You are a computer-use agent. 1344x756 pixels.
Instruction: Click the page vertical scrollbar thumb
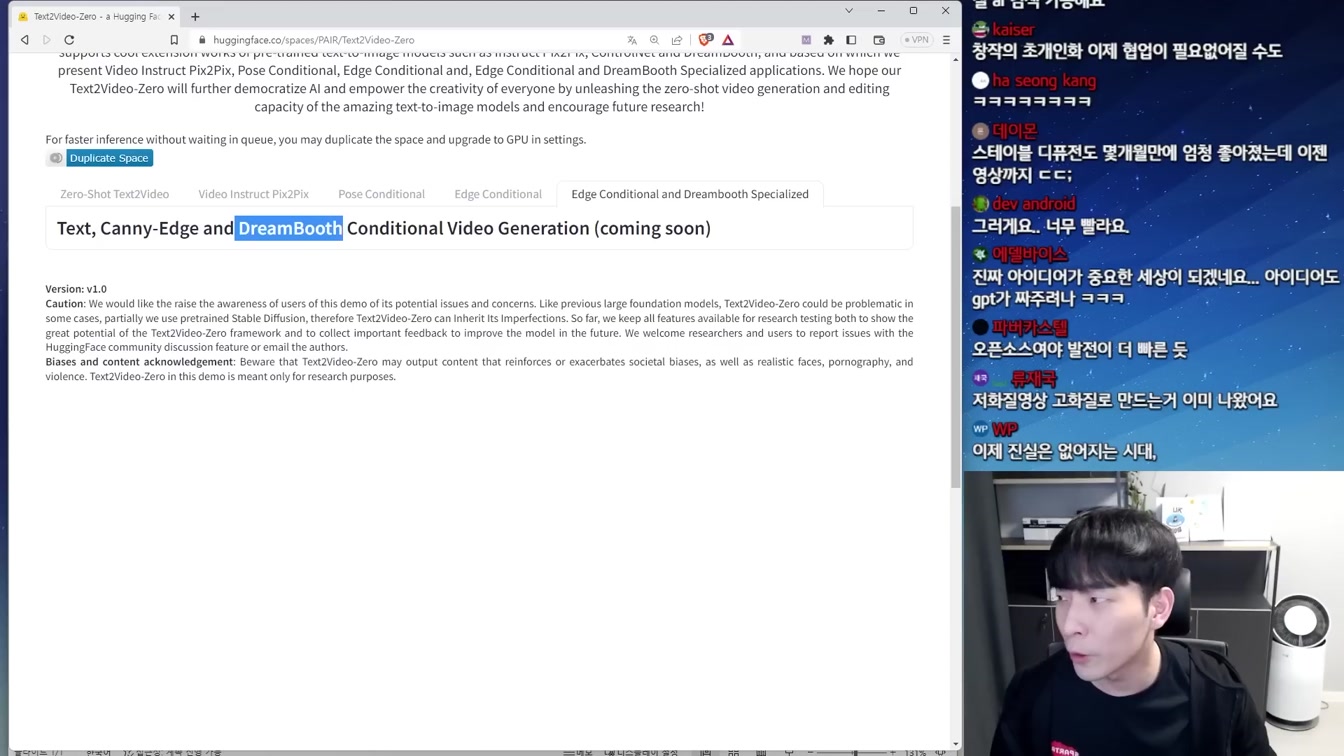(955, 346)
